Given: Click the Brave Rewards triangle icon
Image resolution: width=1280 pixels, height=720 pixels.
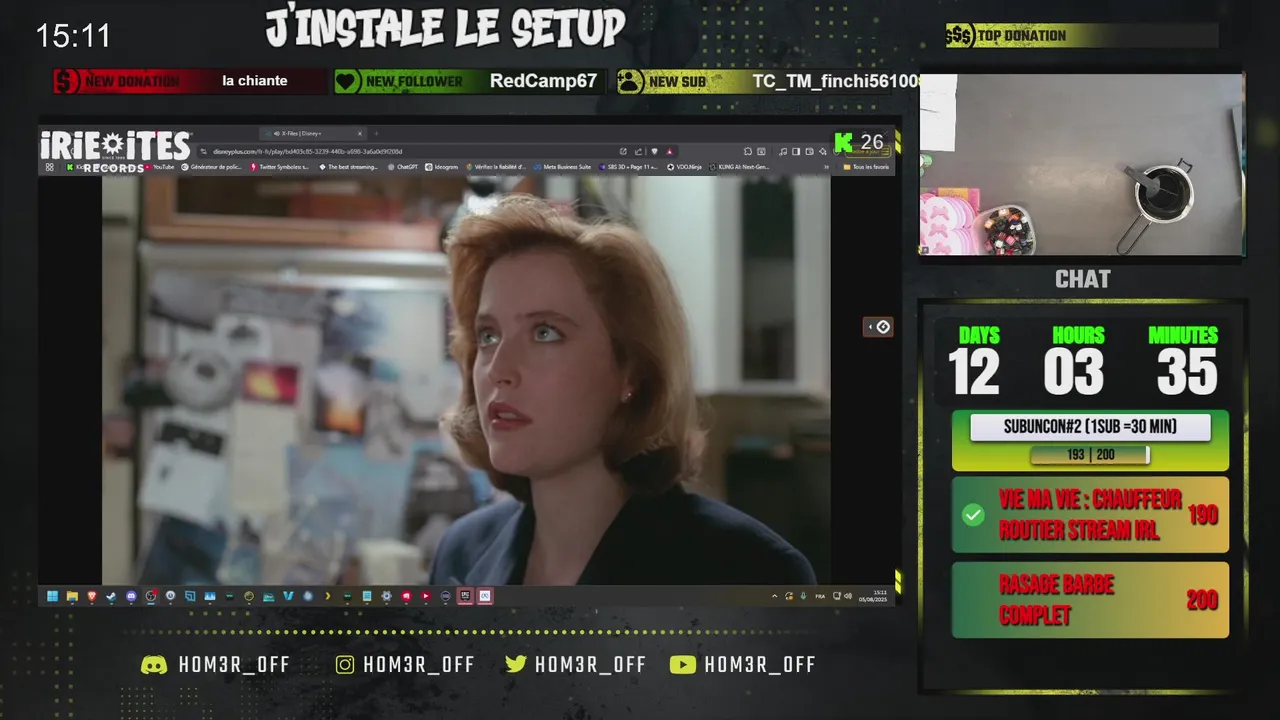Looking at the screenshot, I should [669, 151].
